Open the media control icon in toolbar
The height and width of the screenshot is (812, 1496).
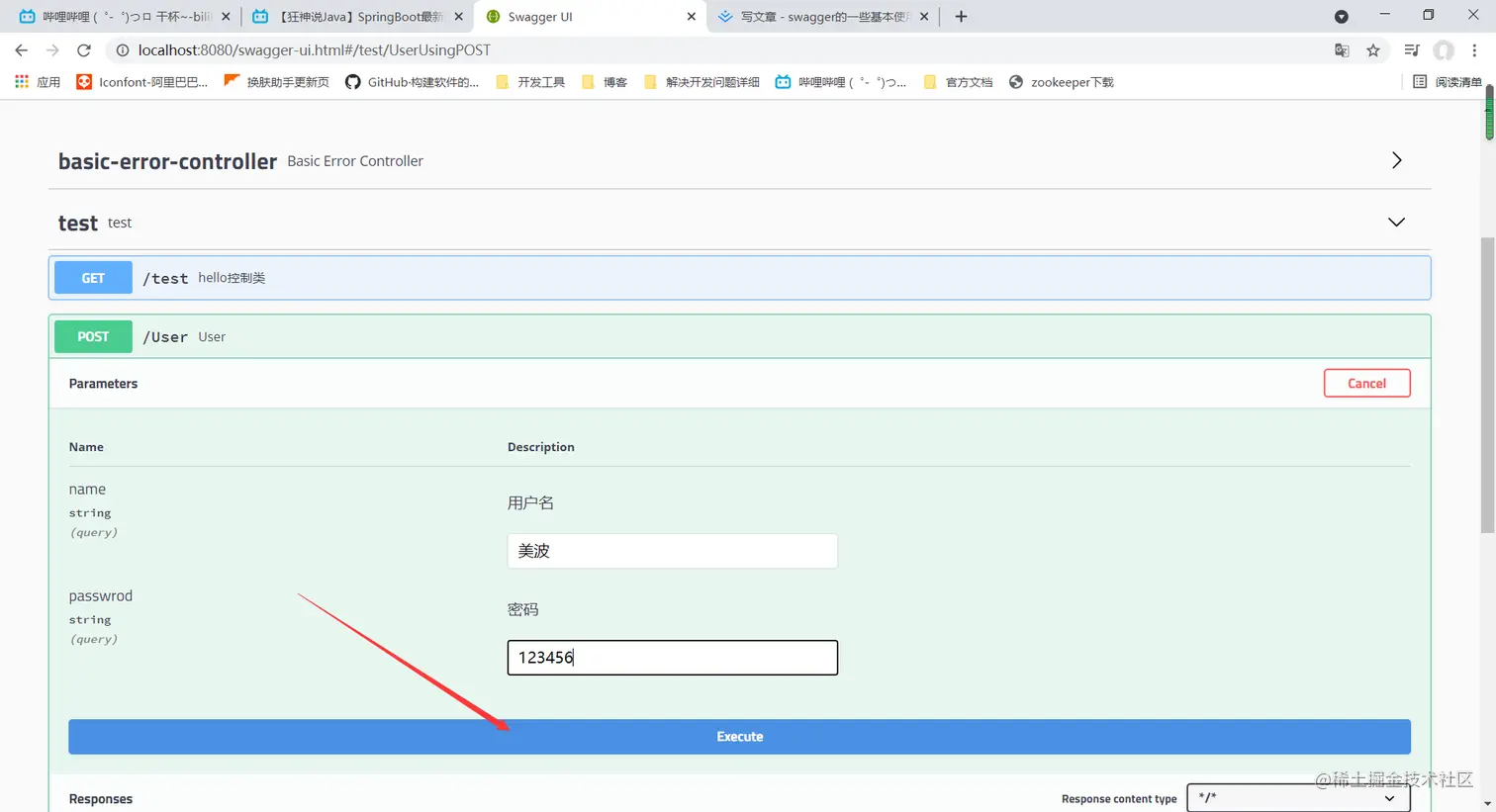click(1412, 50)
